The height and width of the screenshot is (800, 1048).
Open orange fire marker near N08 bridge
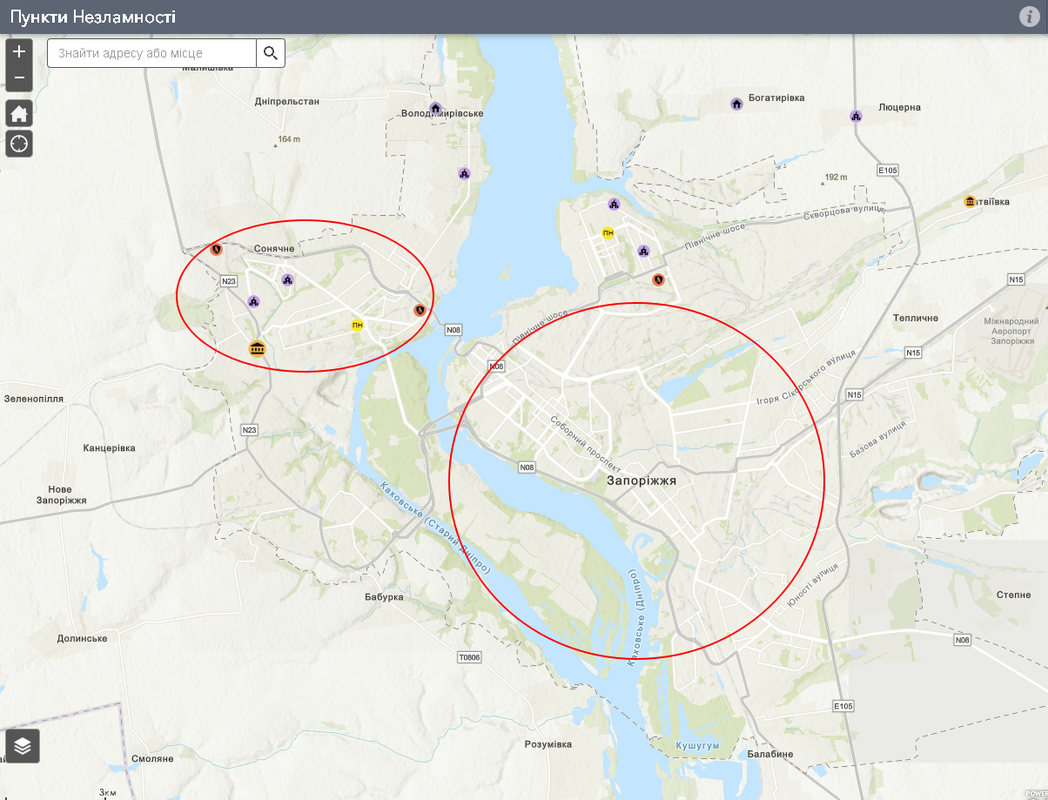pyautogui.click(x=420, y=310)
